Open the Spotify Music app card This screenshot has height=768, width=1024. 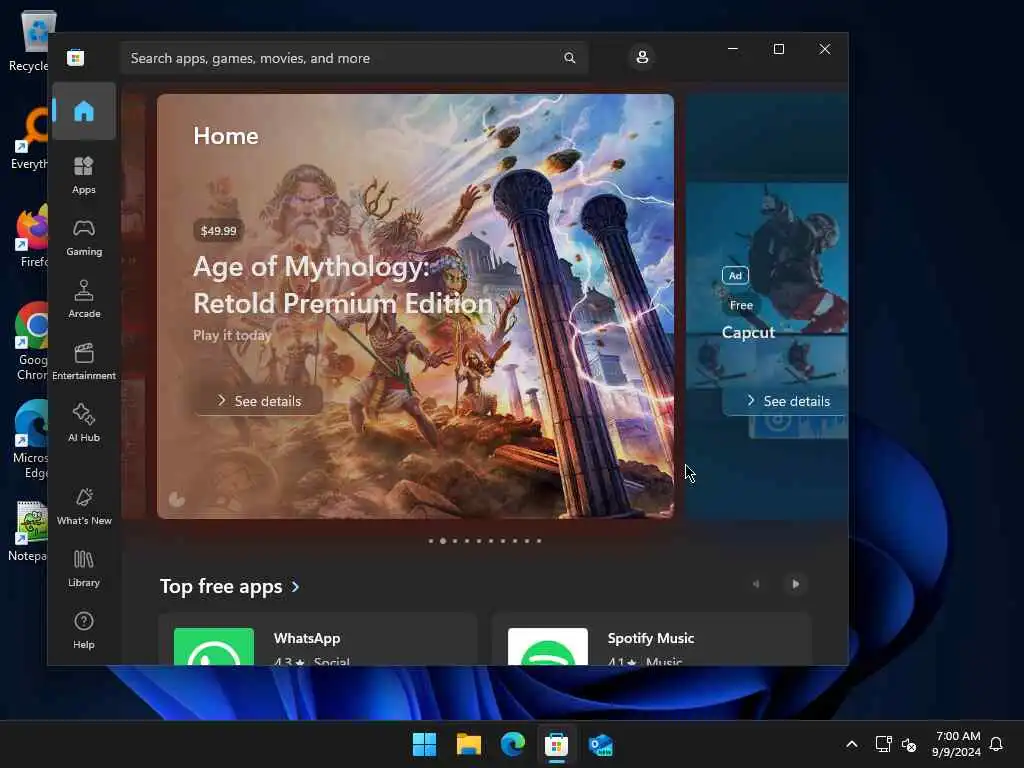651,640
